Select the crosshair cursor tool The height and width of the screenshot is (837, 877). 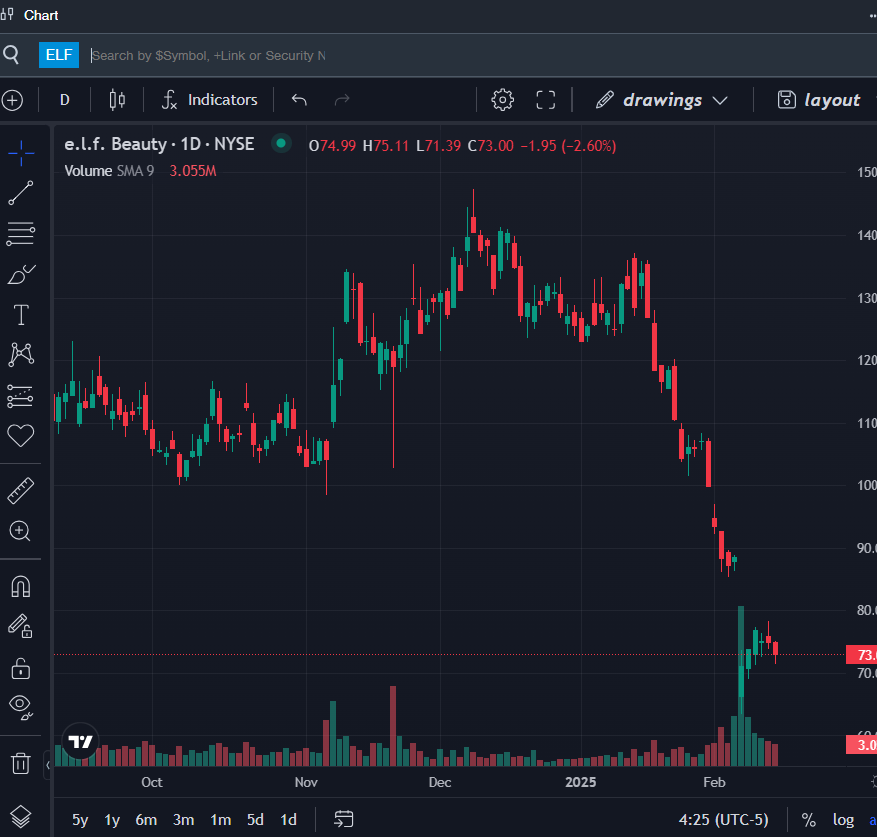(x=21, y=153)
